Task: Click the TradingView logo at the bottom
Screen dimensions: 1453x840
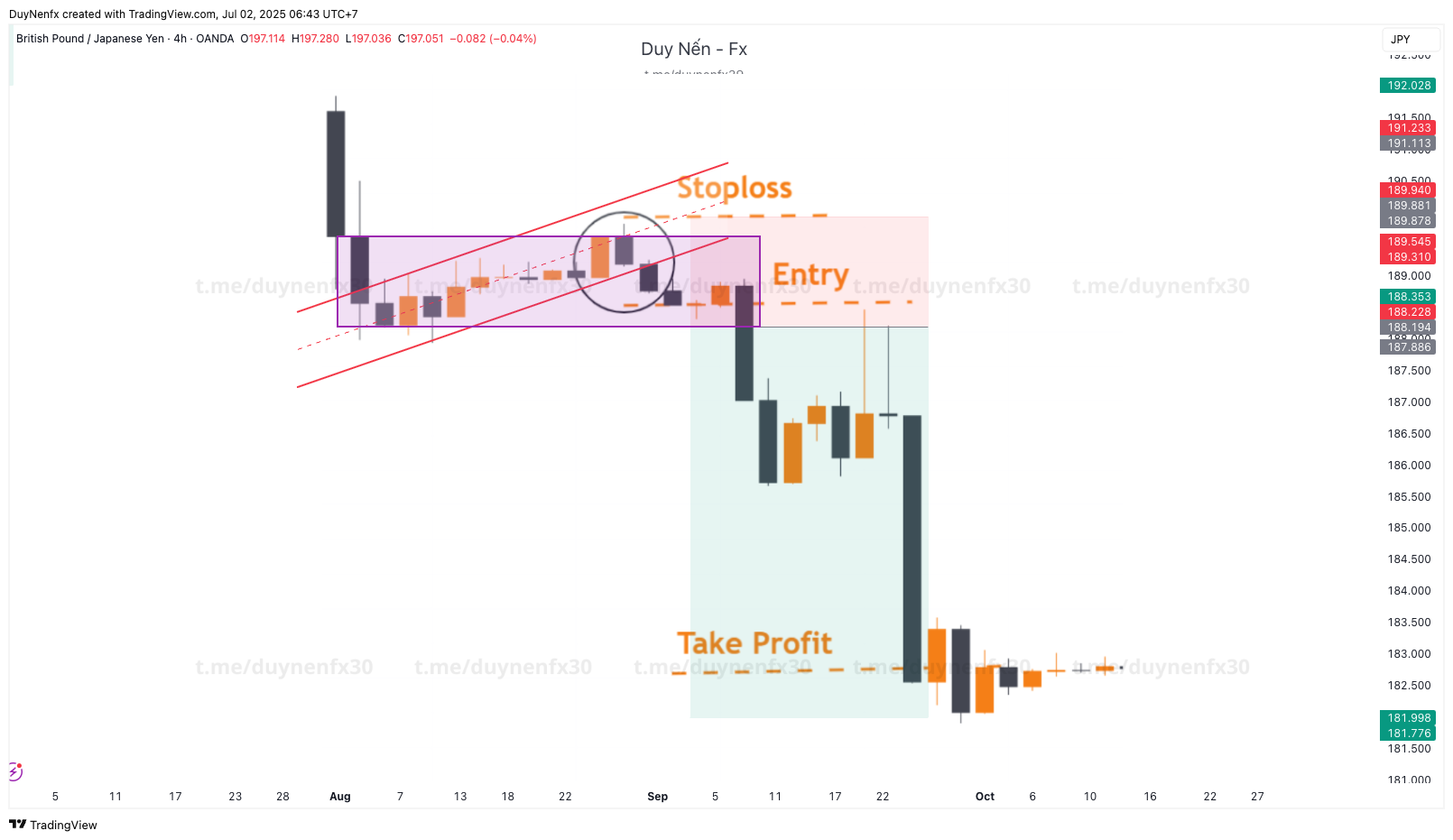Action: (53, 825)
